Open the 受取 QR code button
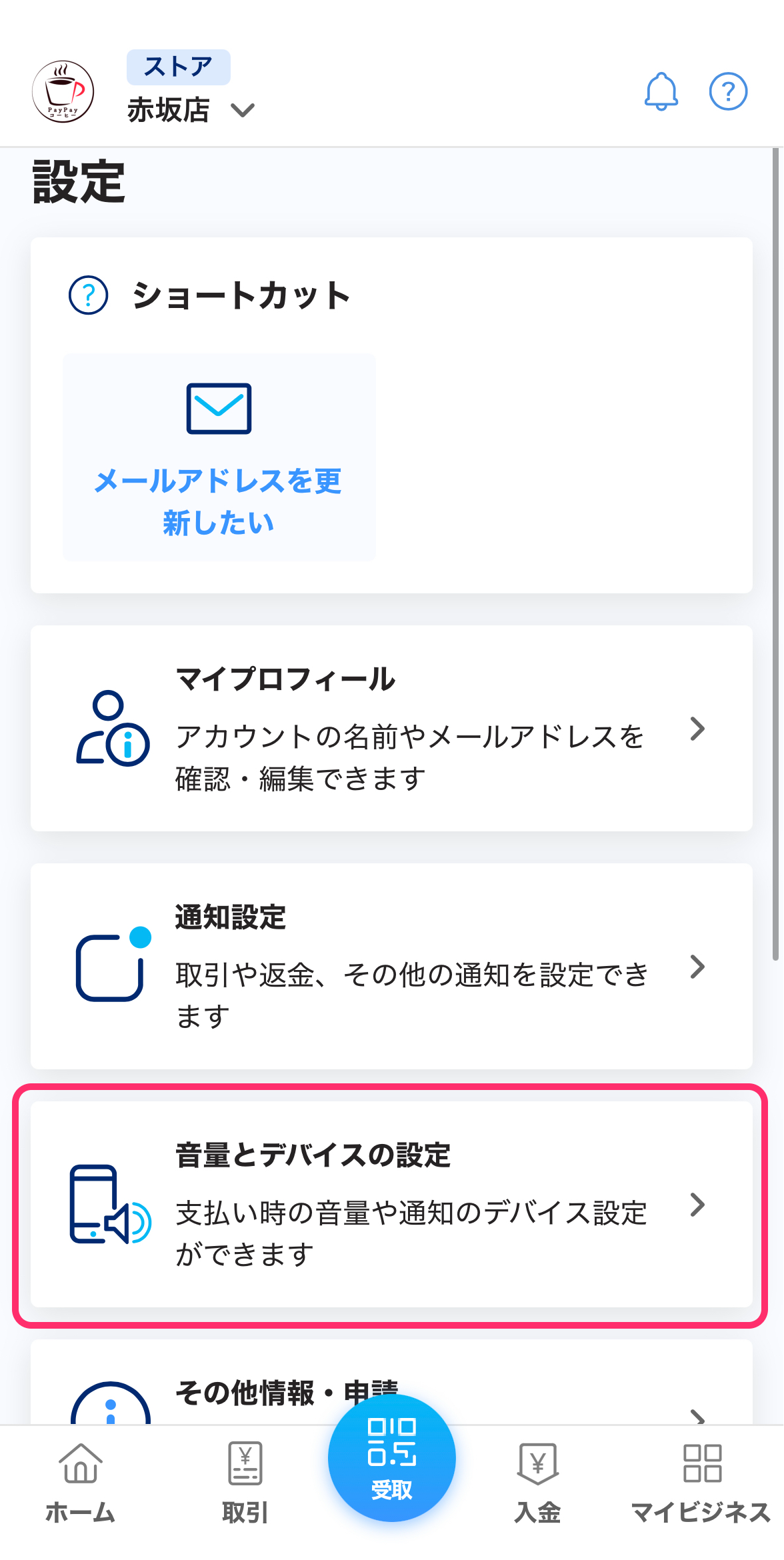The image size is (784, 1560). (392, 1458)
